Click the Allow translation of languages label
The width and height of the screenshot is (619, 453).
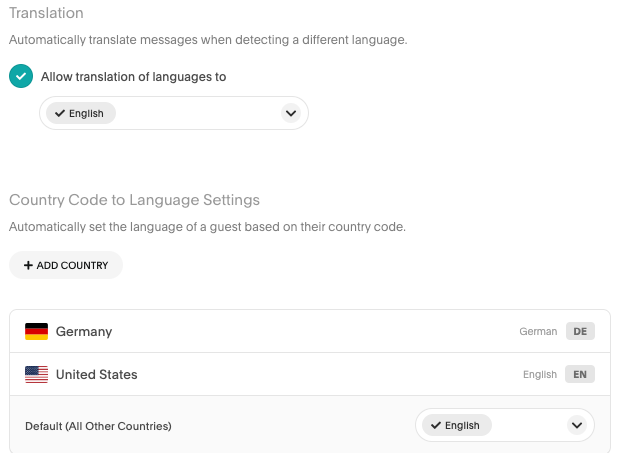pos(133,77)
